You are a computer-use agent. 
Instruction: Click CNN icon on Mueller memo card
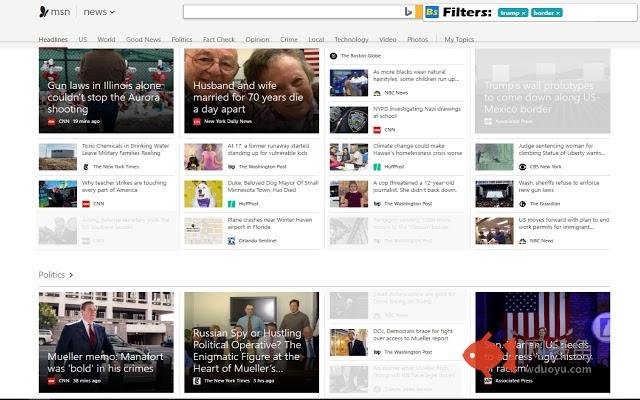51,380
